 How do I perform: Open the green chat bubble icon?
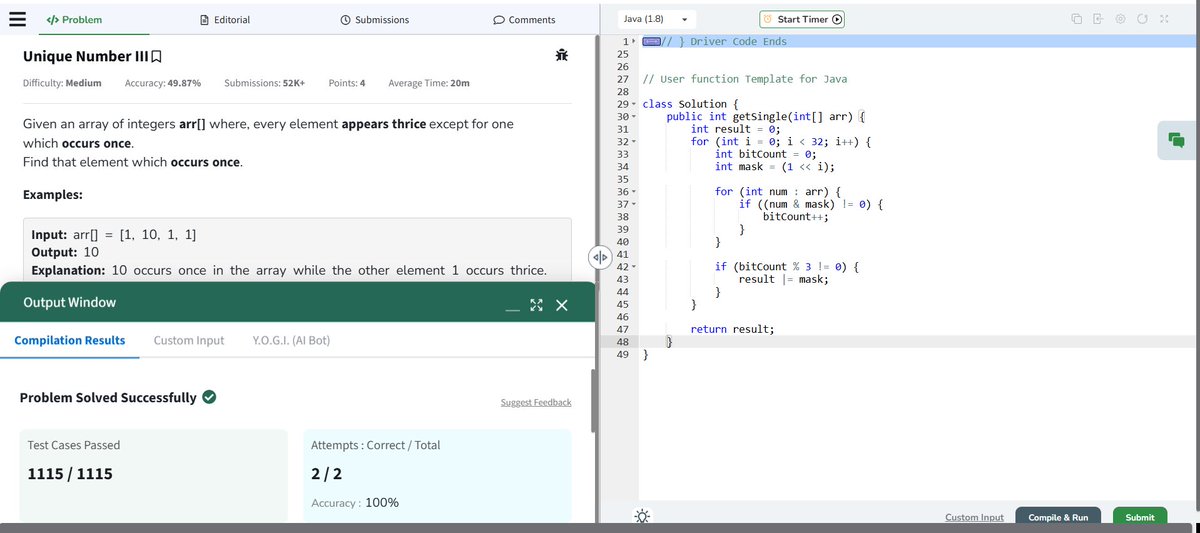coord(1177,141)
